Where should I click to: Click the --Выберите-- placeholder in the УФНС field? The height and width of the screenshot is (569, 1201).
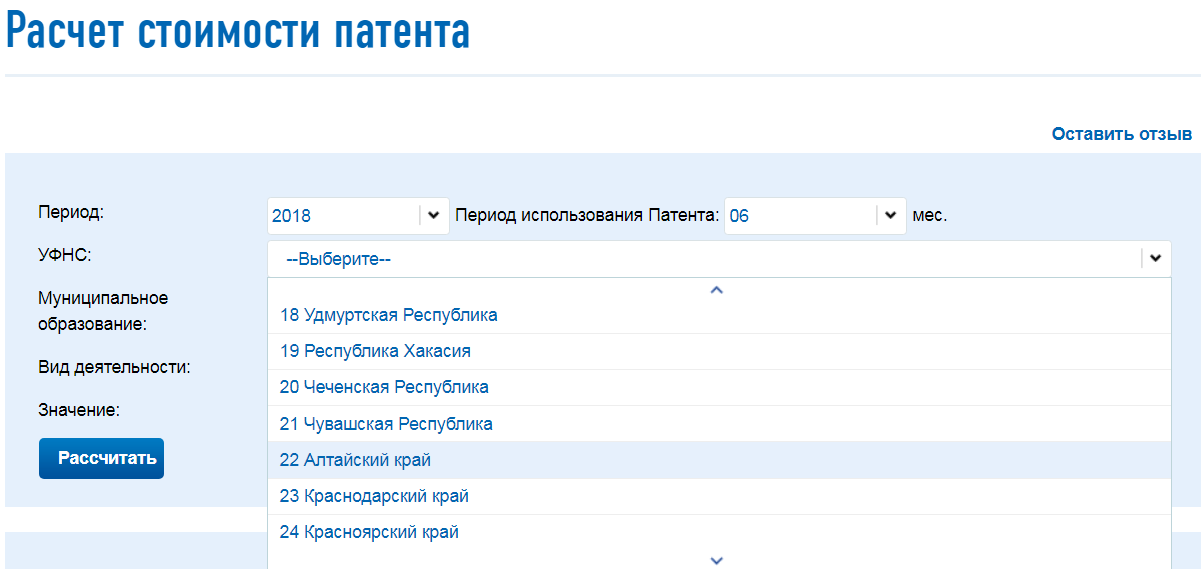[338, 259]
